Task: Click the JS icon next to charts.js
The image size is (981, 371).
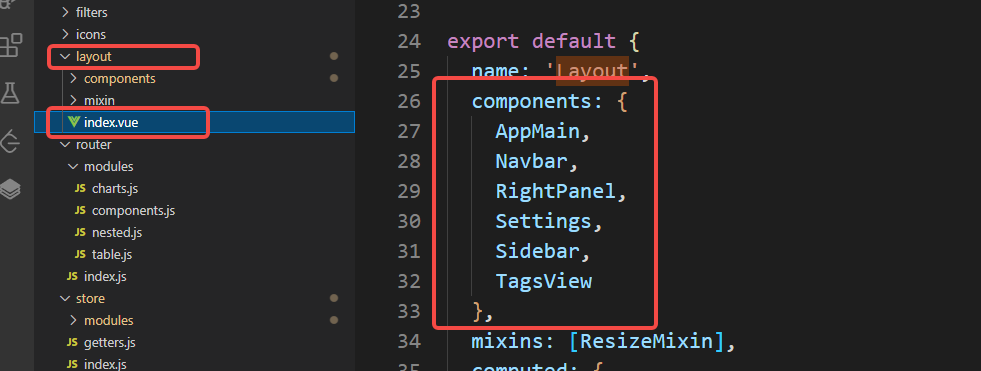Action: point(80,189)
